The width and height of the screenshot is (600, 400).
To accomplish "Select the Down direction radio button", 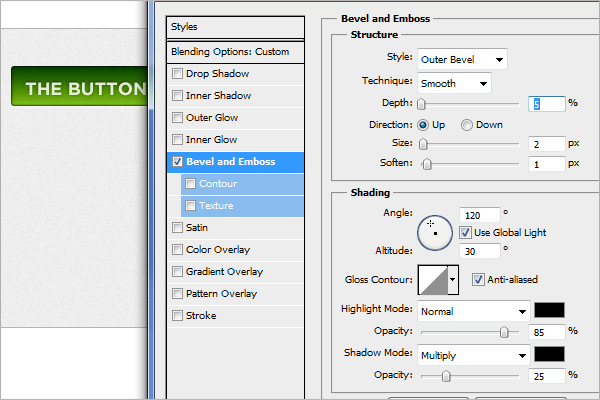I will (x=466, y=125).
